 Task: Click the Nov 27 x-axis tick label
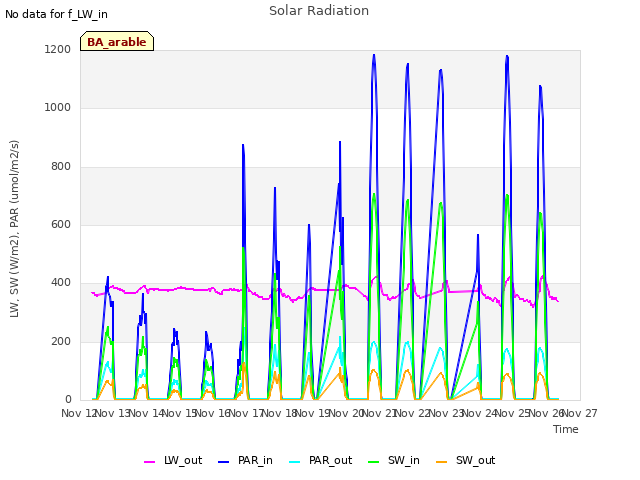(580, 413)
